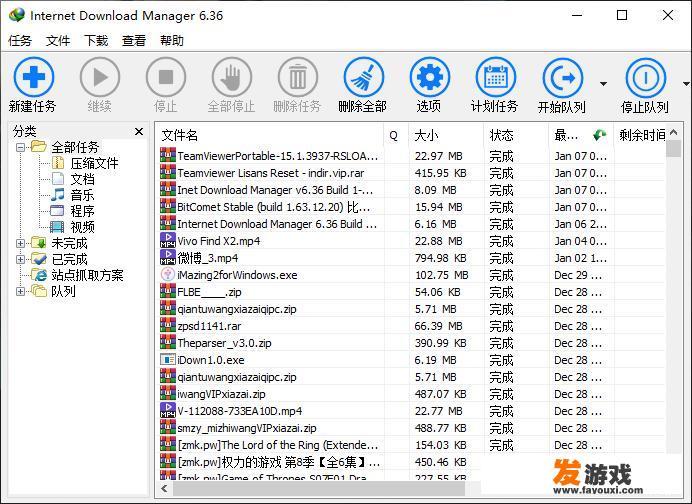692x504 pixels.
Task: Open the 下载 menu
Action: coord(96,41)
